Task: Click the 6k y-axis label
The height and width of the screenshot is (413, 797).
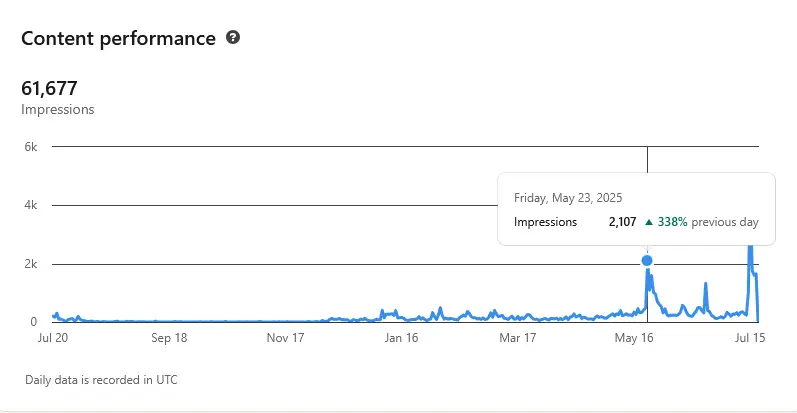Action: tap(31, 147)
